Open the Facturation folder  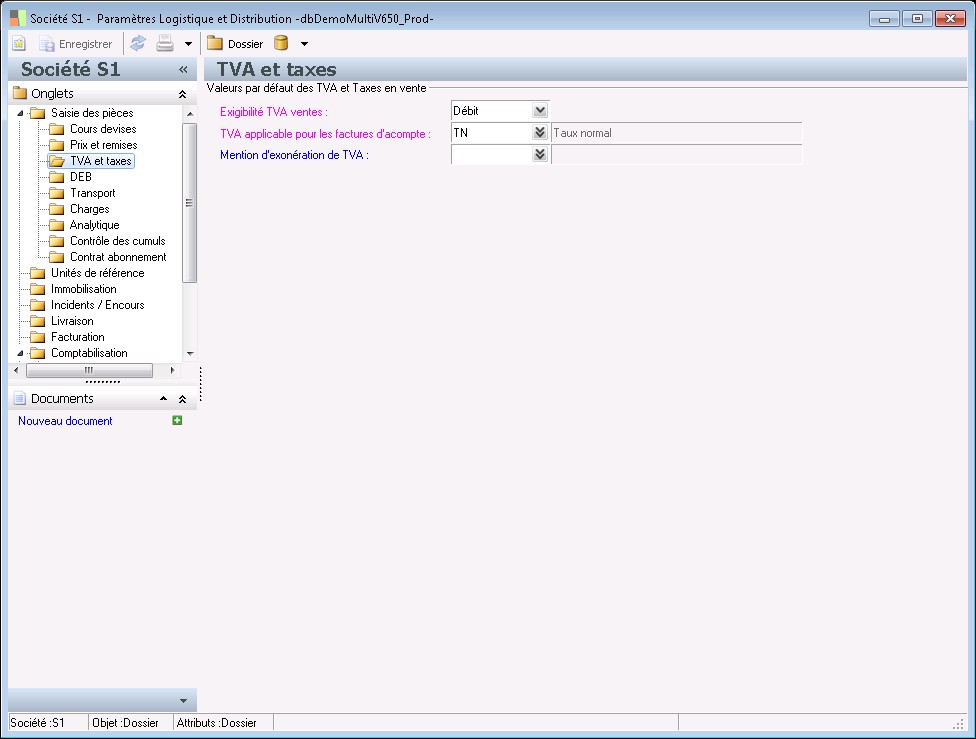coord(67,337)
